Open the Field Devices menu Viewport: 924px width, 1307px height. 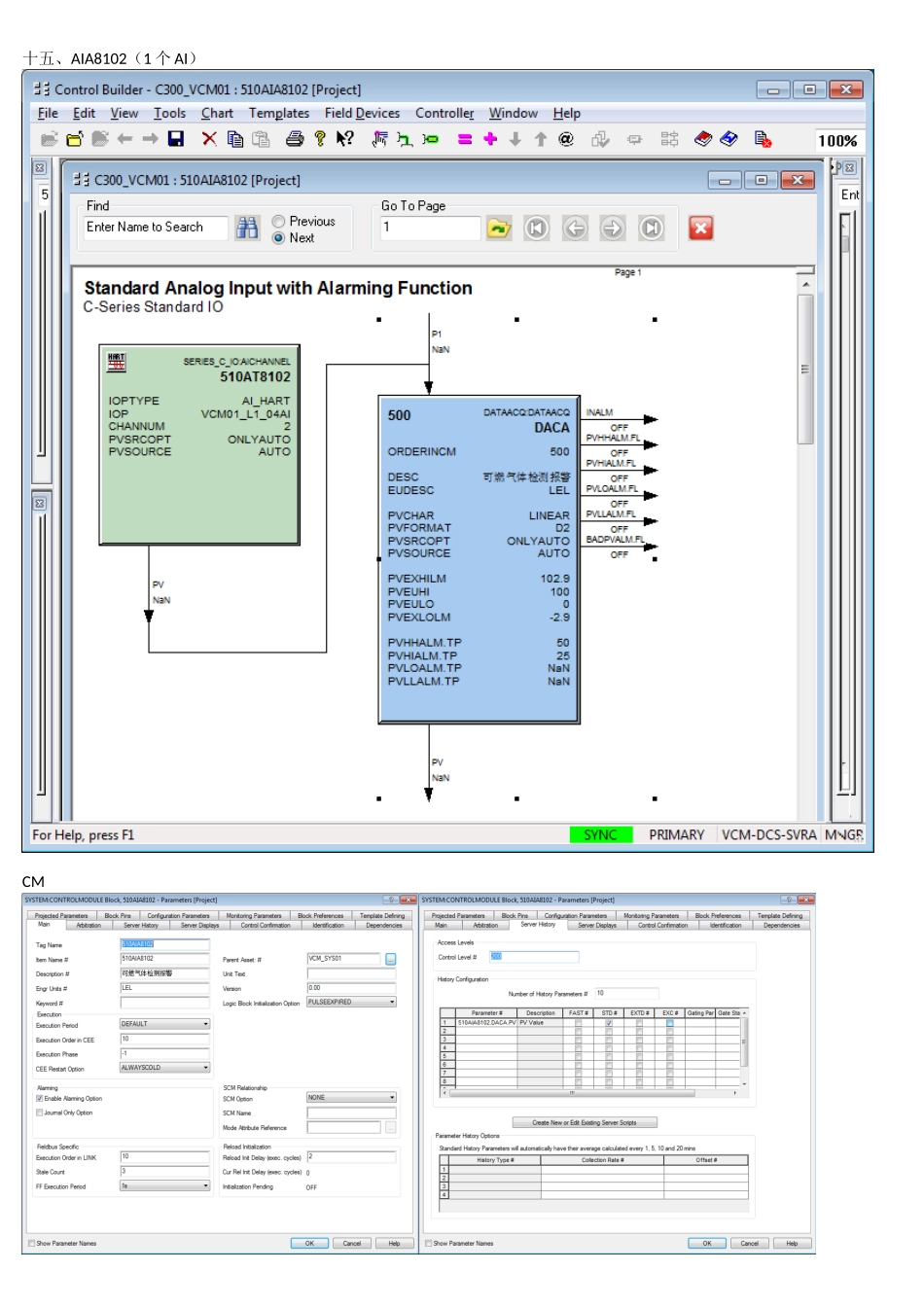coord(362,113)
